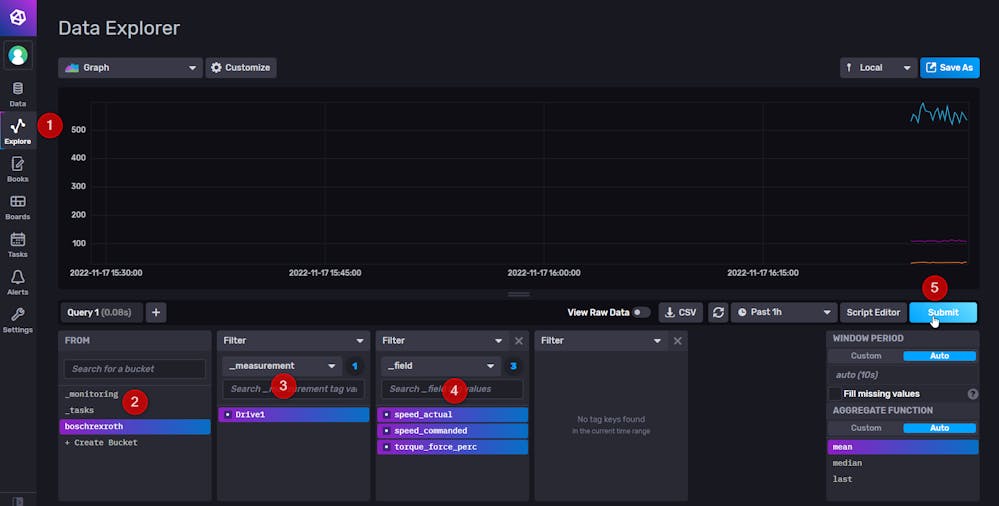The height and width of the screenshot is (506, 999).
Task: Select Custom for Window Period
Action: tap(866, 356)
